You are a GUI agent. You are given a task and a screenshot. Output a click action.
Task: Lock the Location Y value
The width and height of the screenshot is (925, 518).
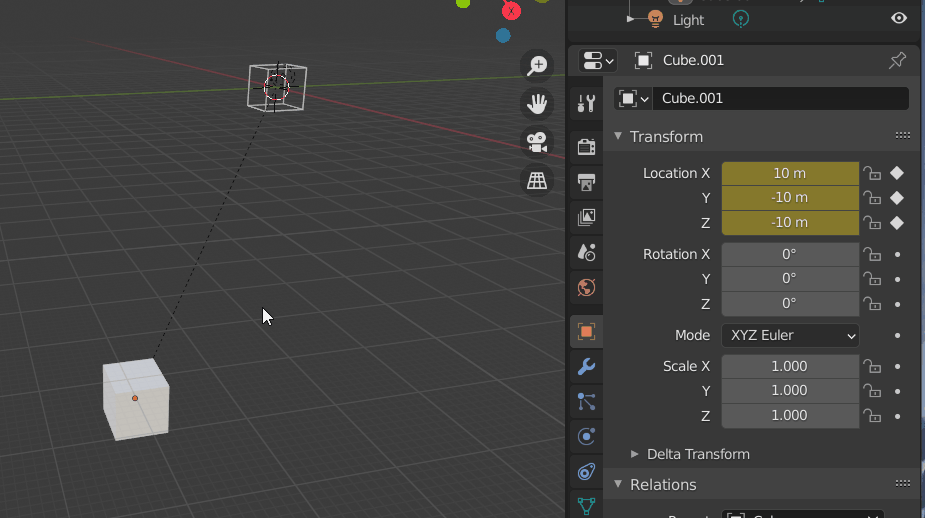pyautogui.click(x=872, y=198)
